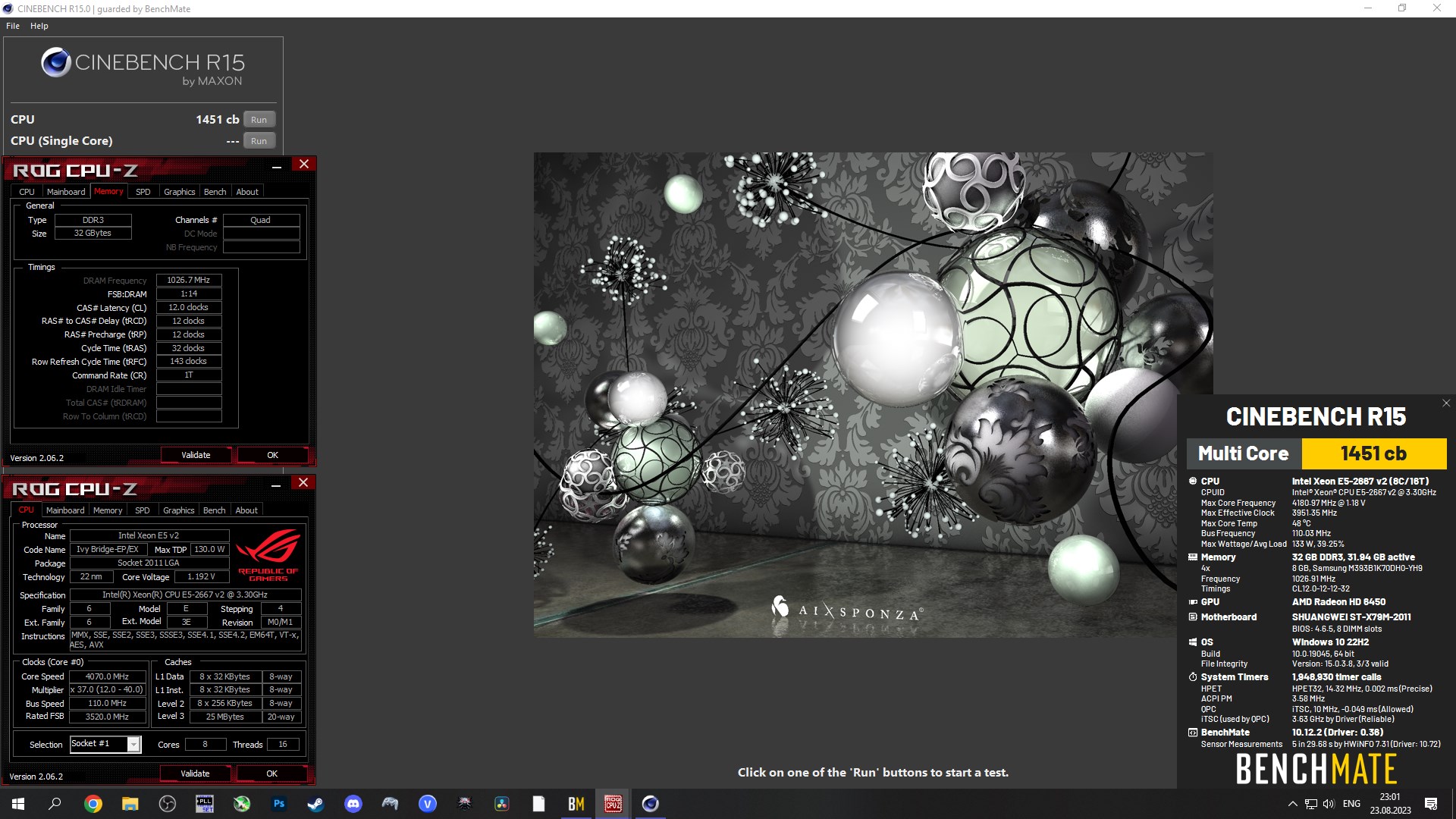Click the Channels # field showing Quad
Screen dimensions: 1456x819
tap(261, 220)
